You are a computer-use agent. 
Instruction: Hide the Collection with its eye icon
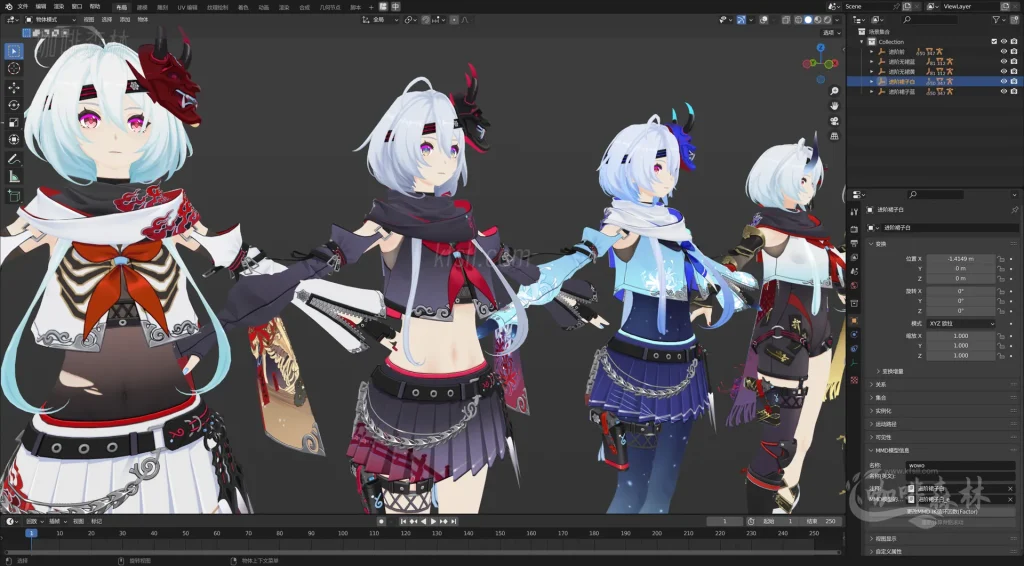point(1004,41)
